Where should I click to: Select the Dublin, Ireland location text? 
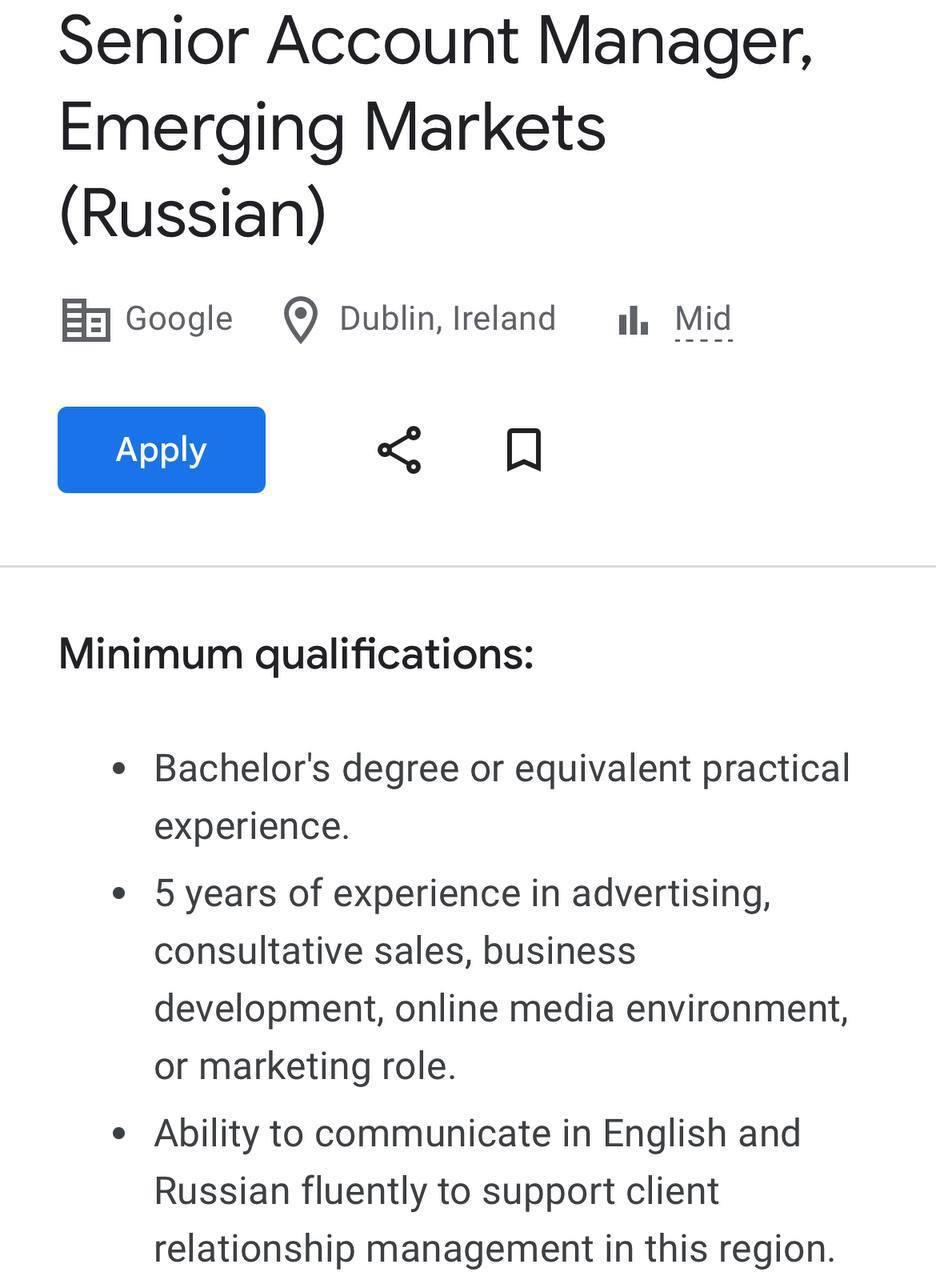[447, 318]
